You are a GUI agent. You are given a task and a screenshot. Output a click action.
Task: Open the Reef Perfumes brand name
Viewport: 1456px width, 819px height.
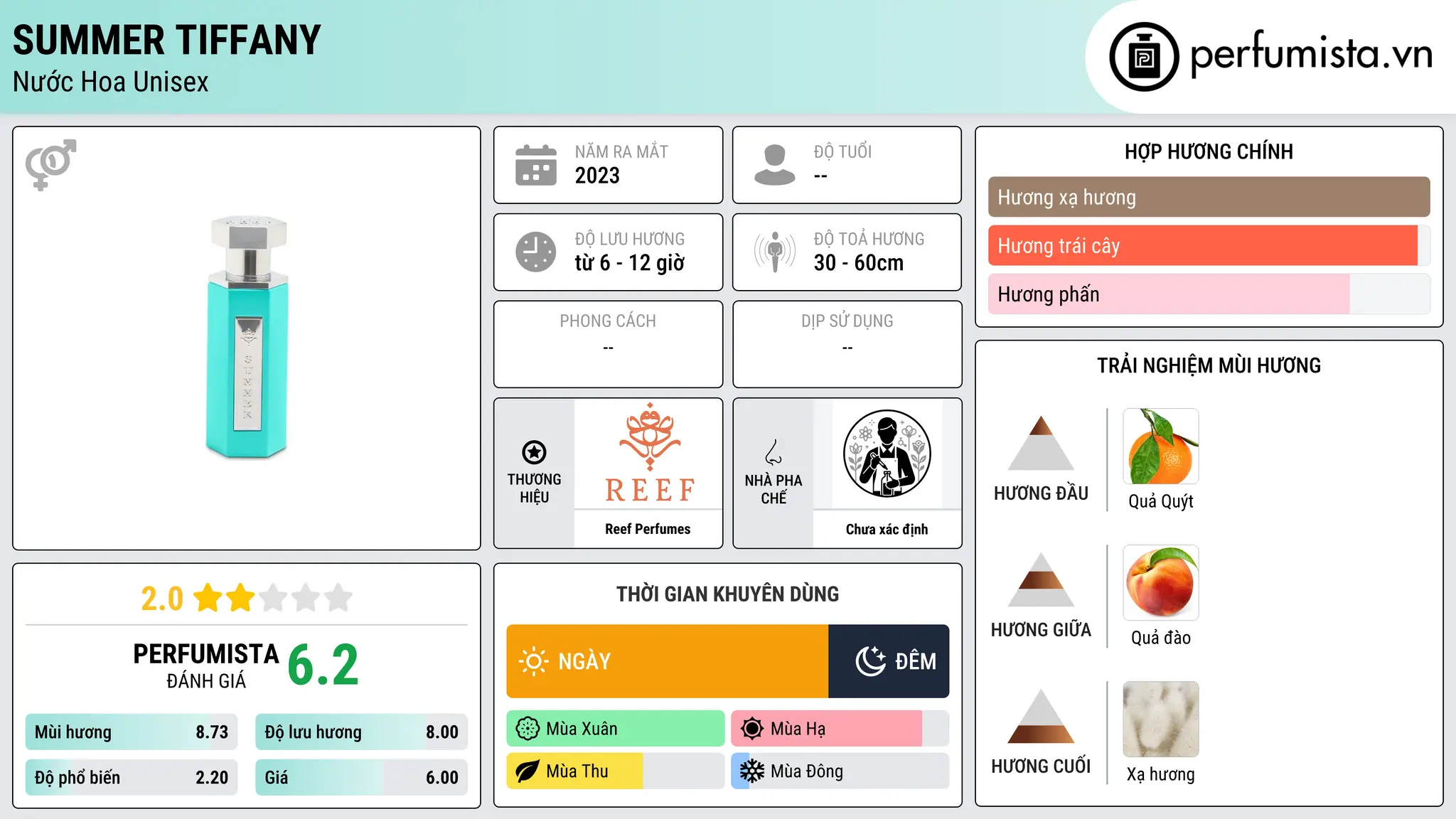pyautogui.click(x=648, y=529)
